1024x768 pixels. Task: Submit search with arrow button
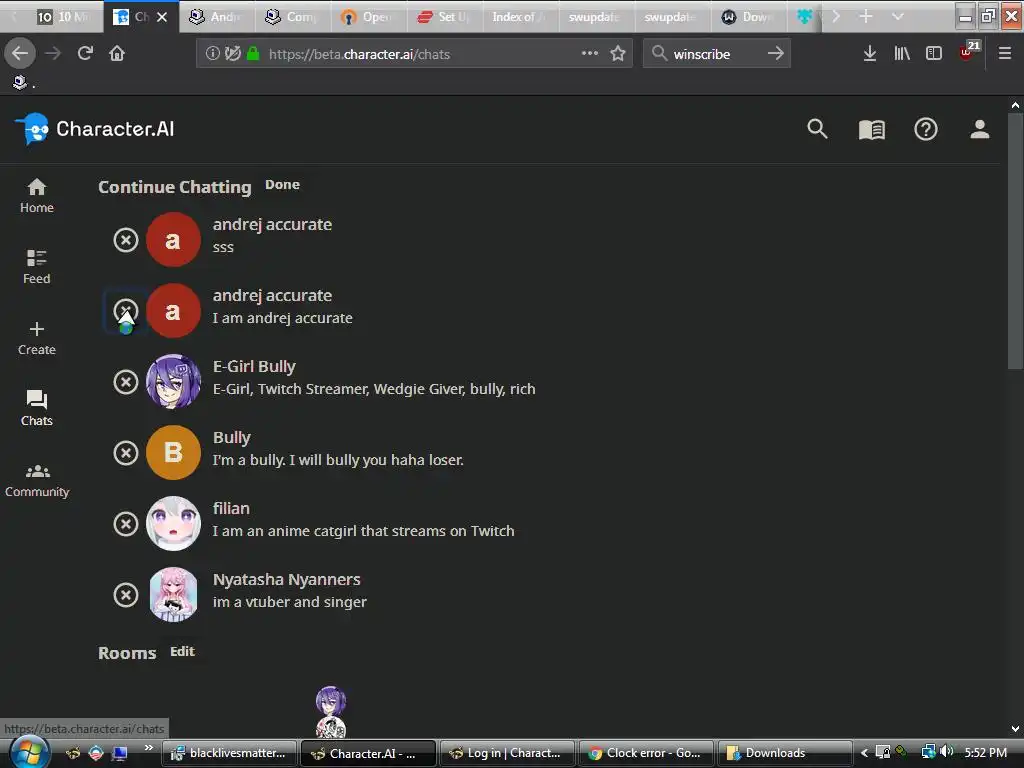tap(776, 54)
